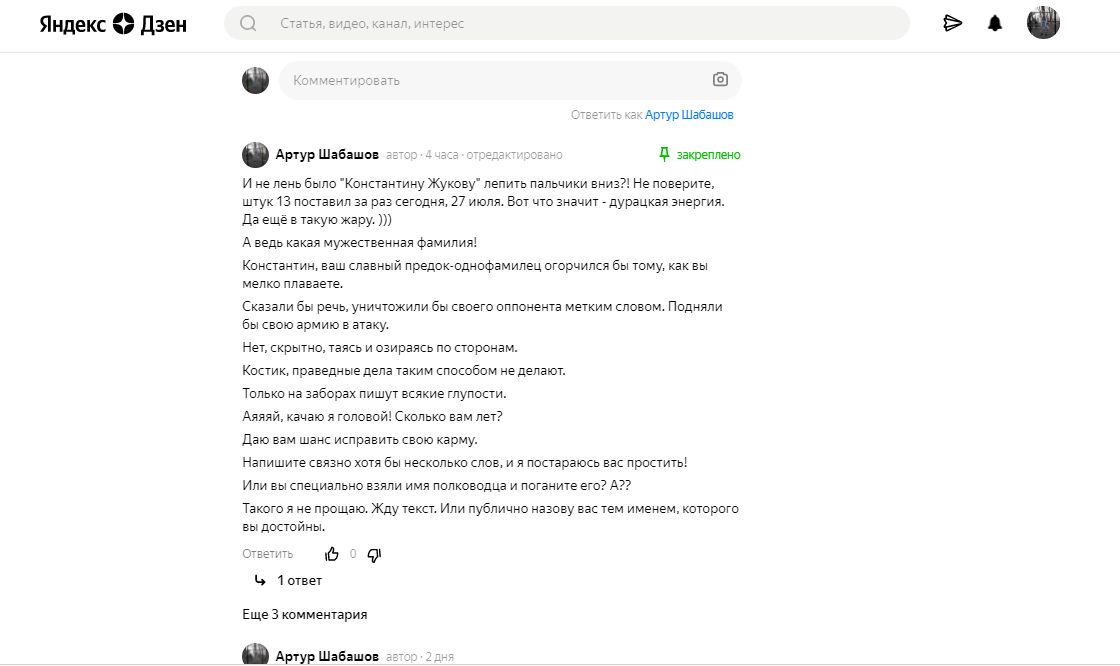Click the comment author's avatar thumbnail
1120x666 pixels.
(x=255, y=154)
